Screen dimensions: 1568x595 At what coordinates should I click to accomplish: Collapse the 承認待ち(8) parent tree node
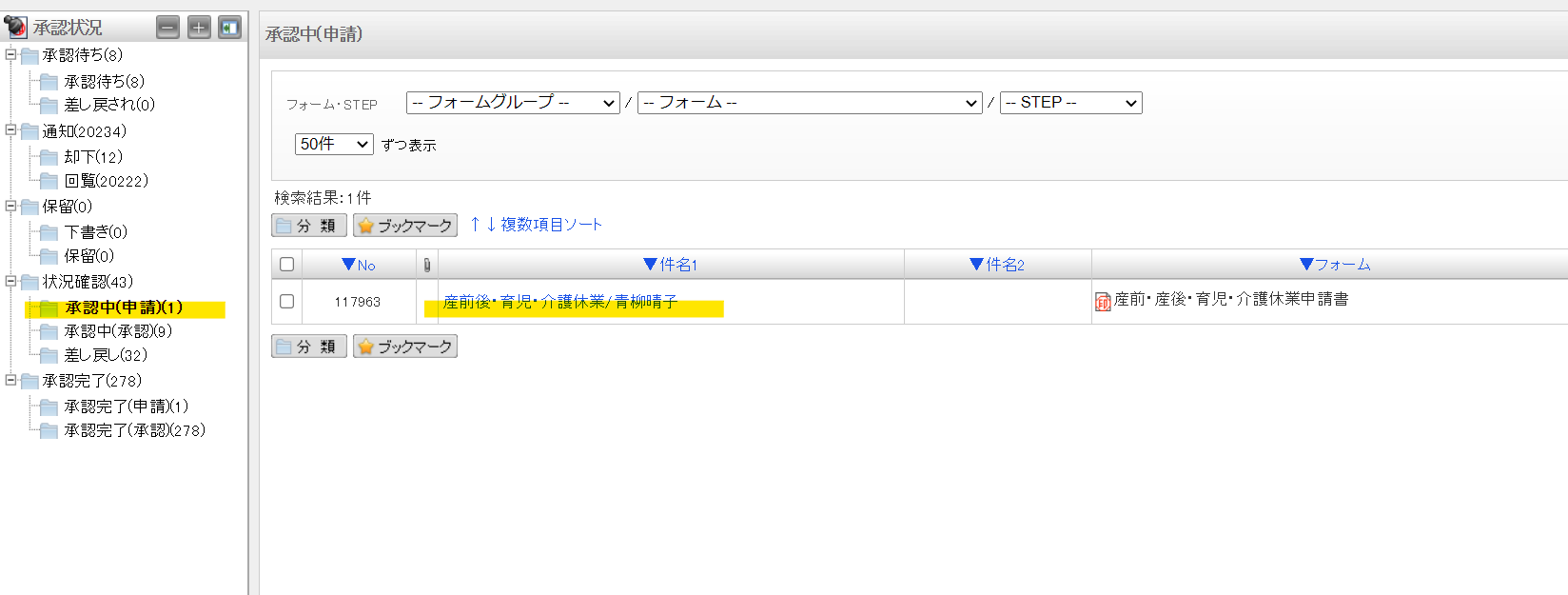pos(10,55)
